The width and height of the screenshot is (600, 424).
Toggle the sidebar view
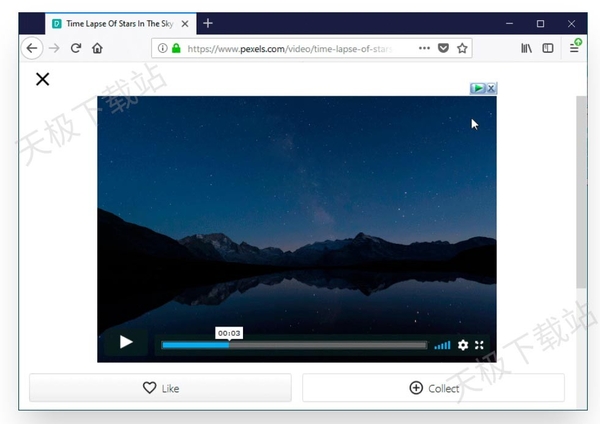[x=548, y=48]
